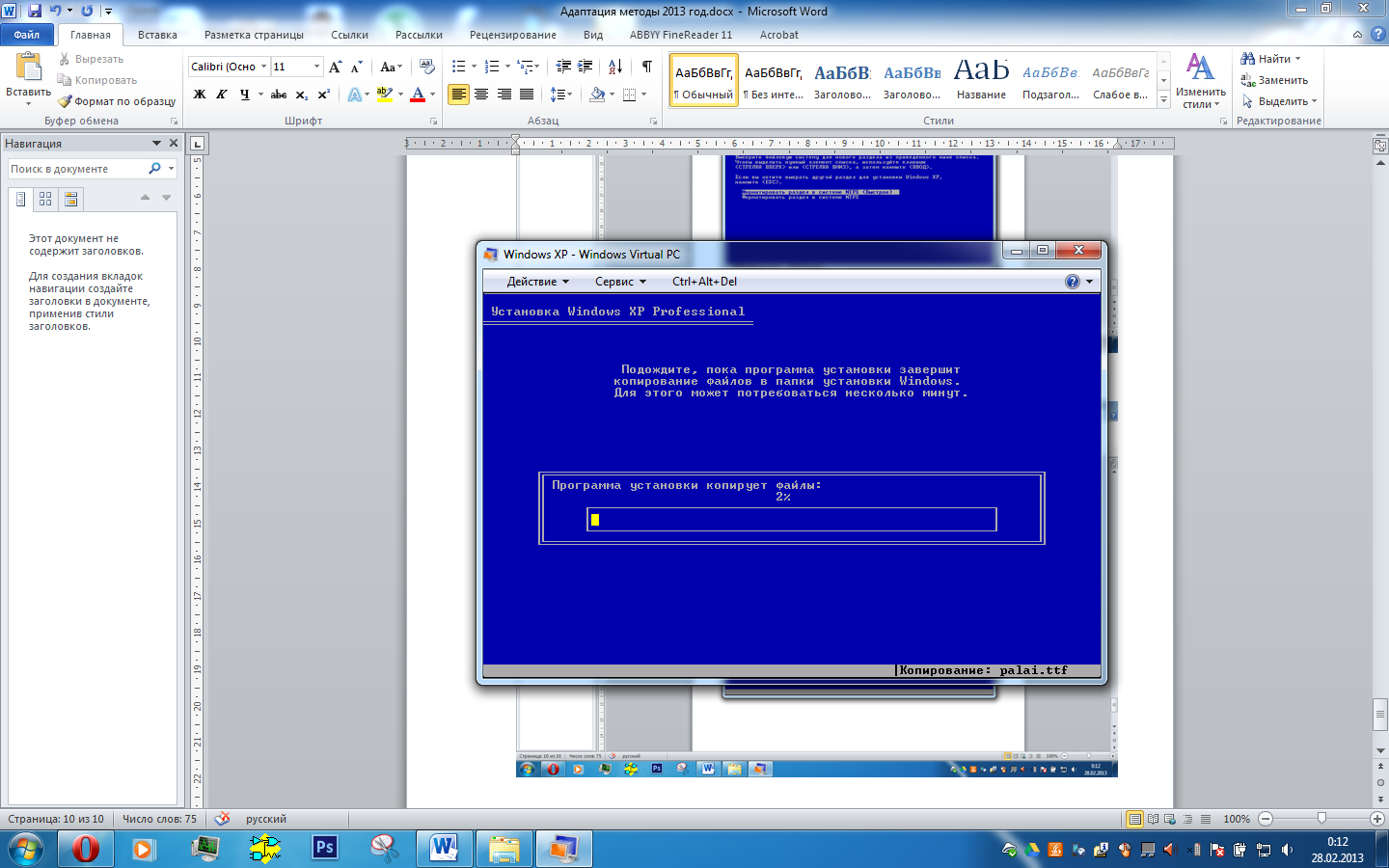The width and height of the screenshot is (1389, 868).
Task: Click Shrink Font icon
Action: [x=356, y=67]
